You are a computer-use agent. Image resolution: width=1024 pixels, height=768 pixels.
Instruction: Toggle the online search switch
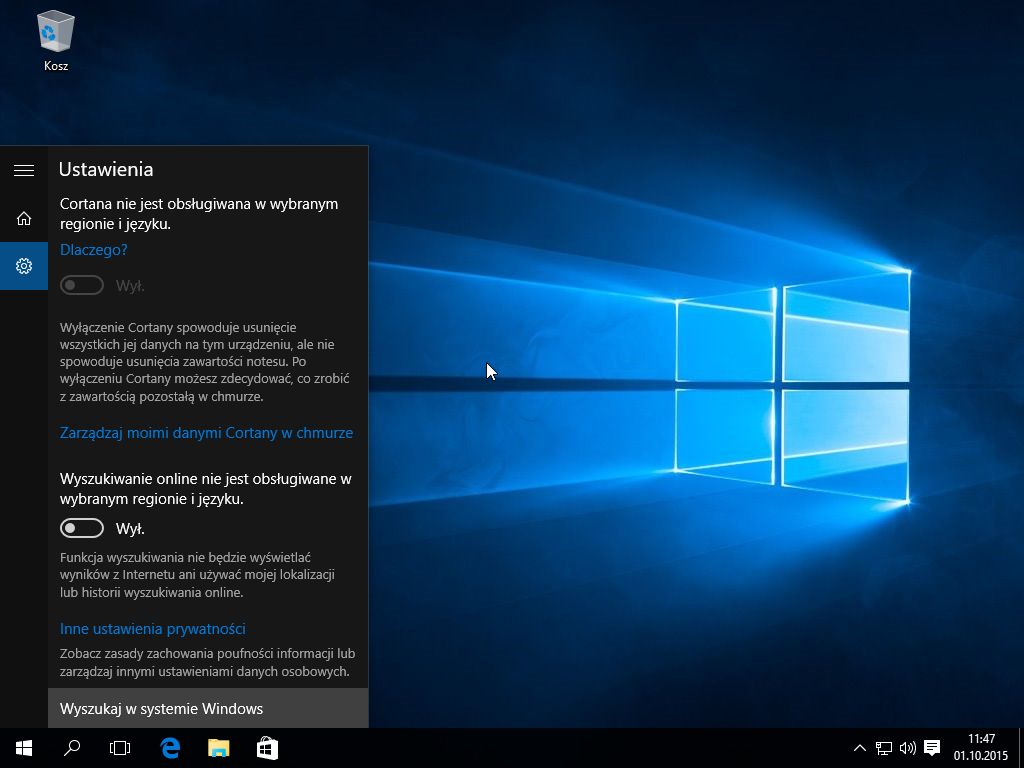pos(82,528)
